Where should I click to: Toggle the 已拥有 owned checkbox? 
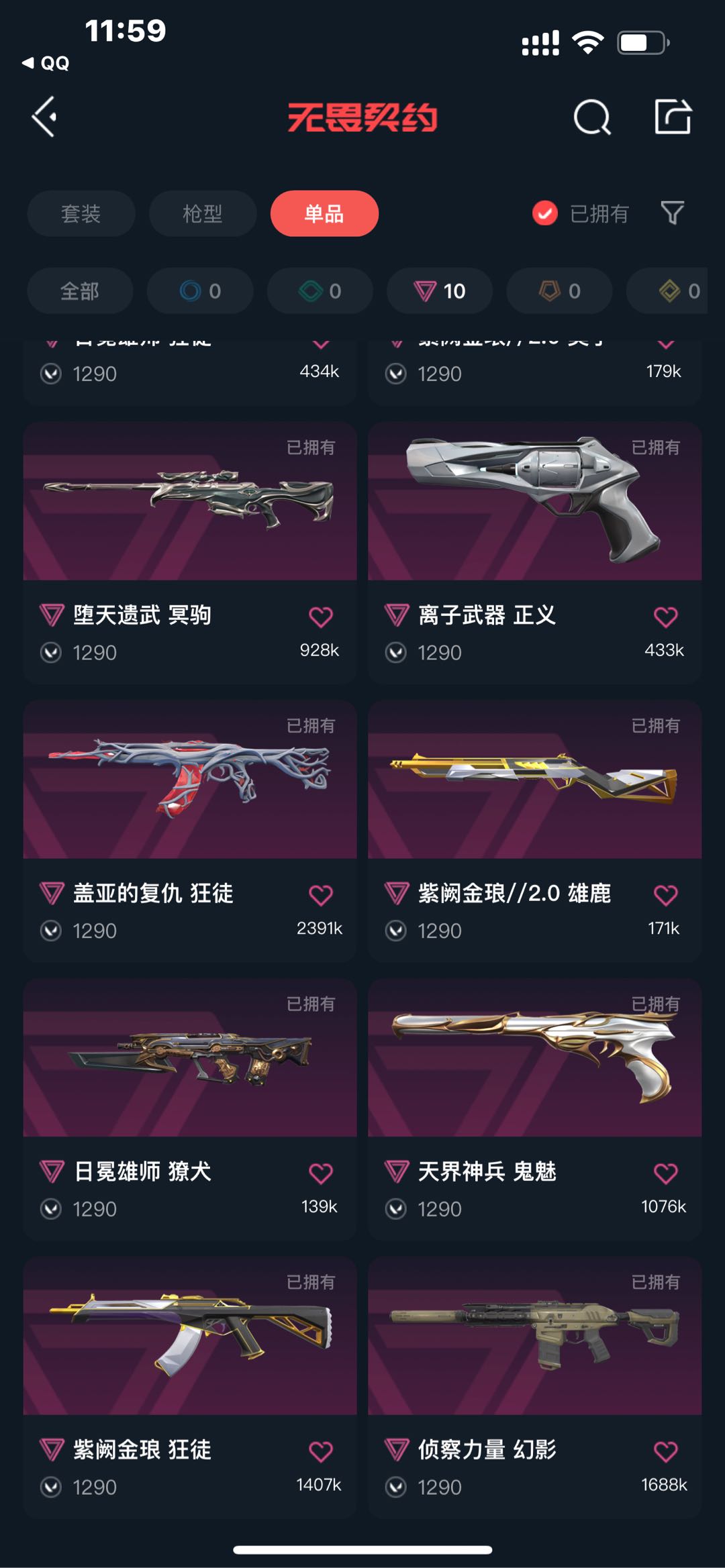(545, 213)
